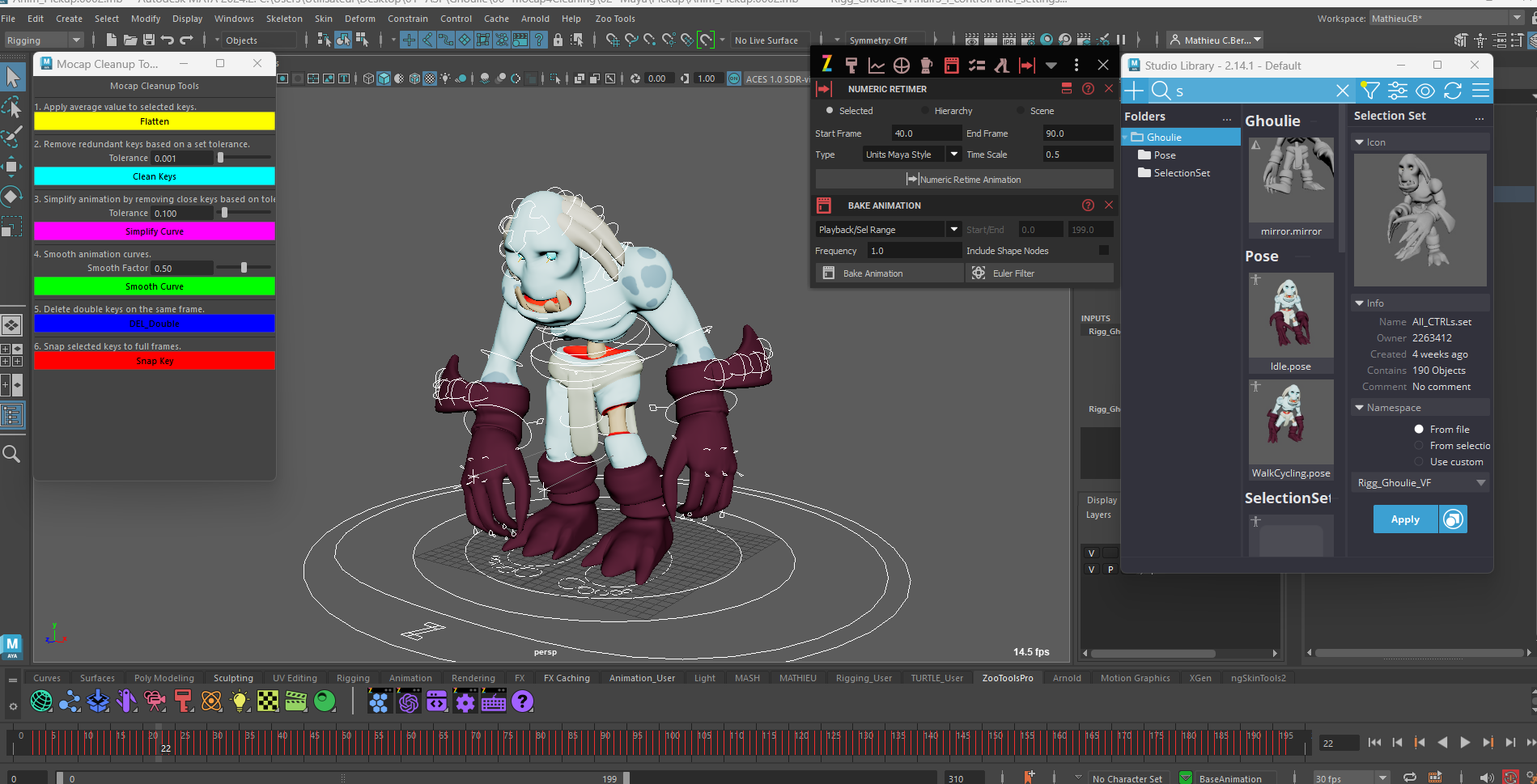Click the Zoo red window icon

click(x=951, y=65)
